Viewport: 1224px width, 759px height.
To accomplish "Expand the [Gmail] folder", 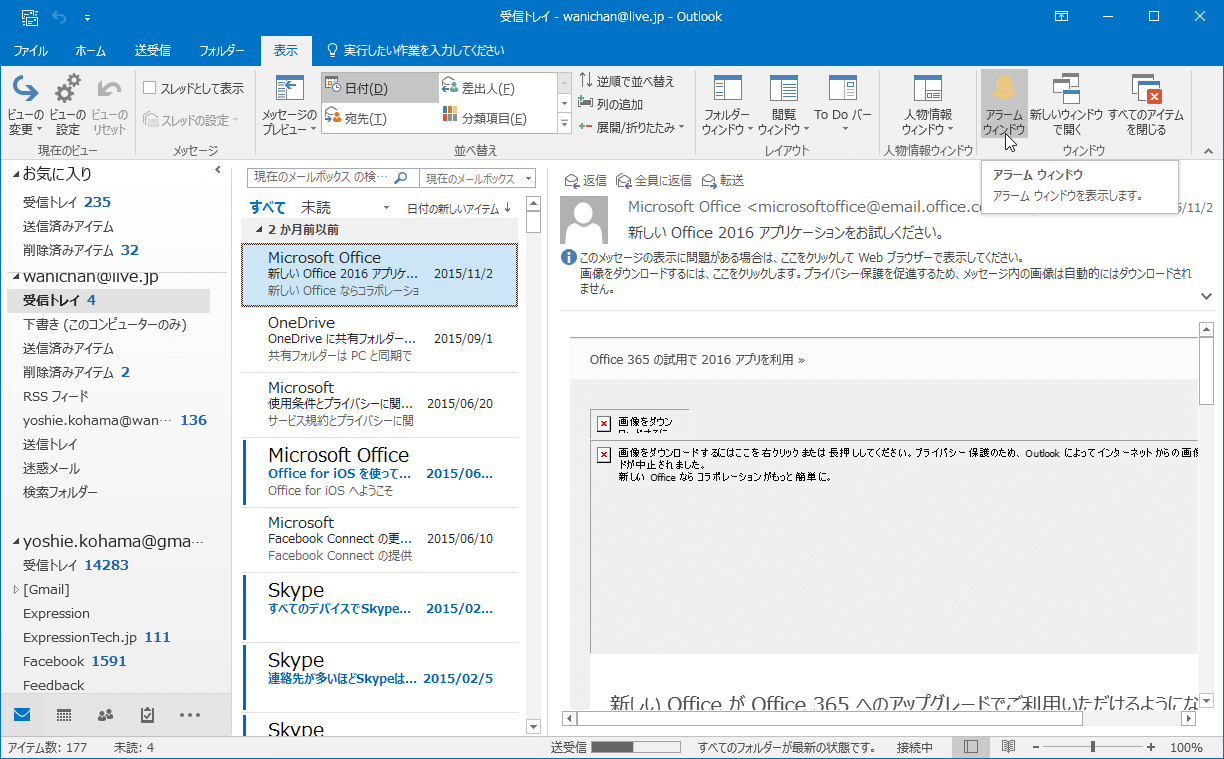I will (x=15, y=590).
